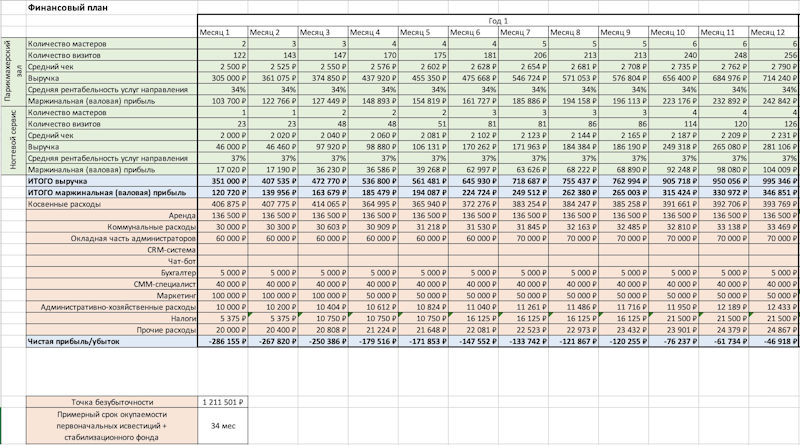Click the 'Месяц 7' column header

pos(523,32)
